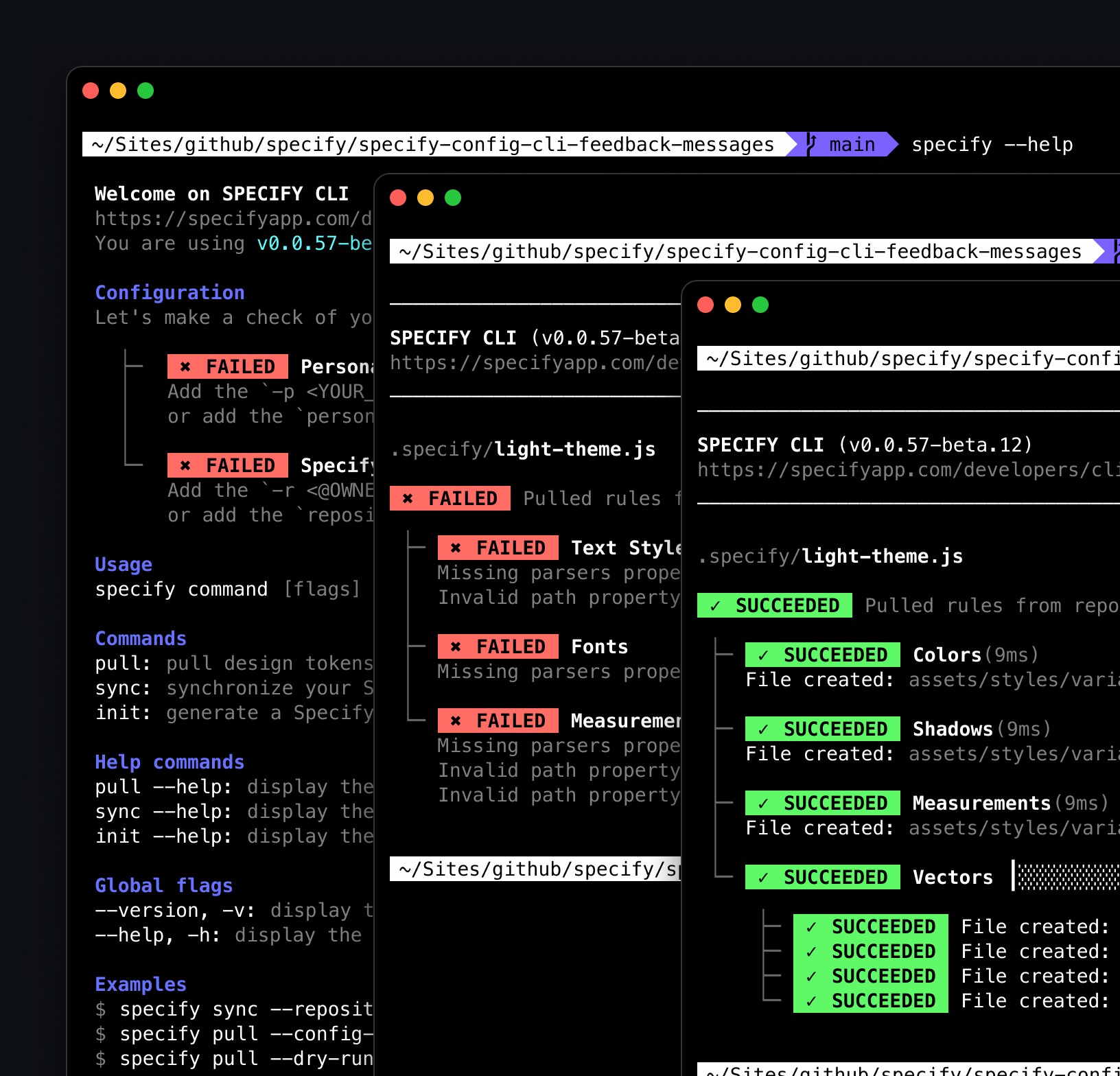Click the pull --help: row
Viewport: 1120px width, 1076px height.
coord(234,787)
